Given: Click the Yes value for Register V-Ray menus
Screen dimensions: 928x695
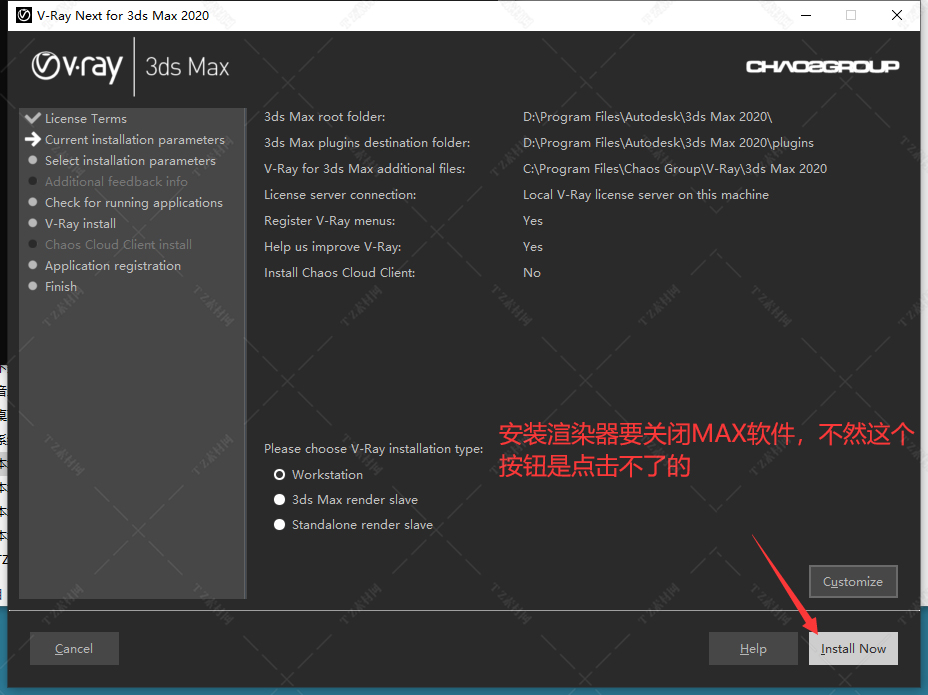Looking at the screenshot, I should [x=533, y=221].
